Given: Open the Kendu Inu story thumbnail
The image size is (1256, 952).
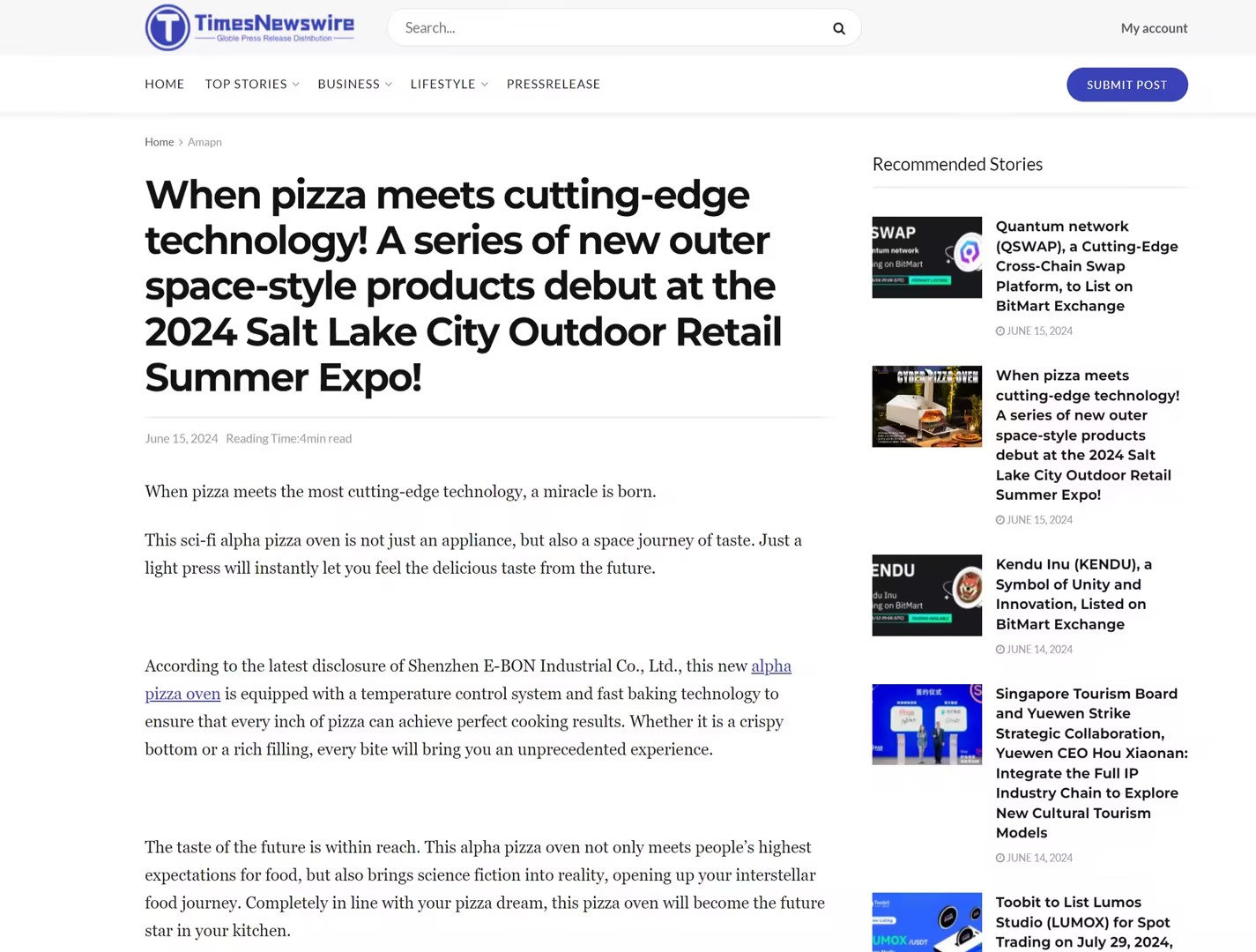Looking at the screenshot, I should [926, 595].
